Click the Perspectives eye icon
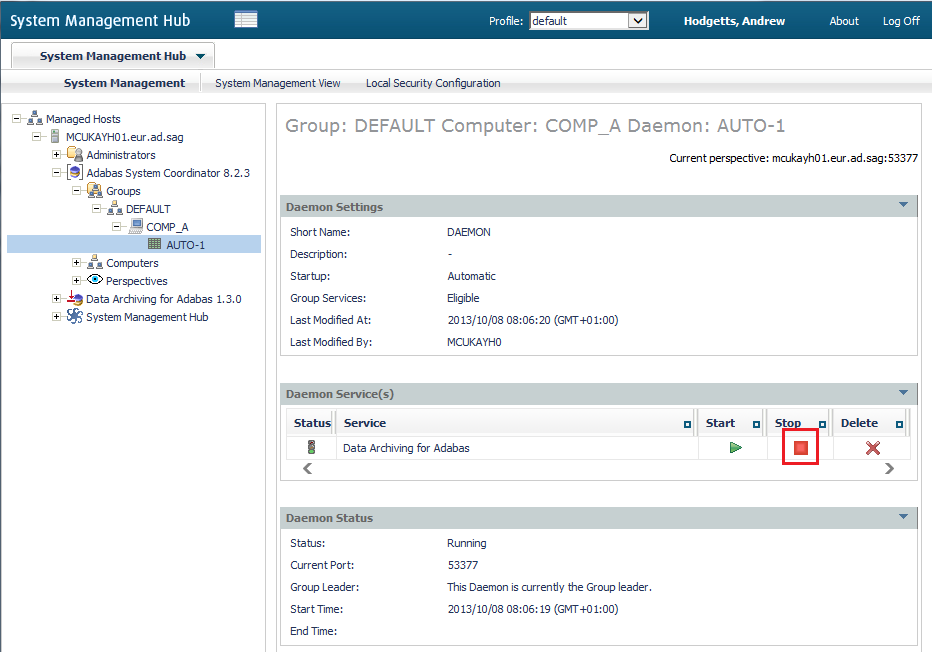932x652 pixels. point(95,281)
